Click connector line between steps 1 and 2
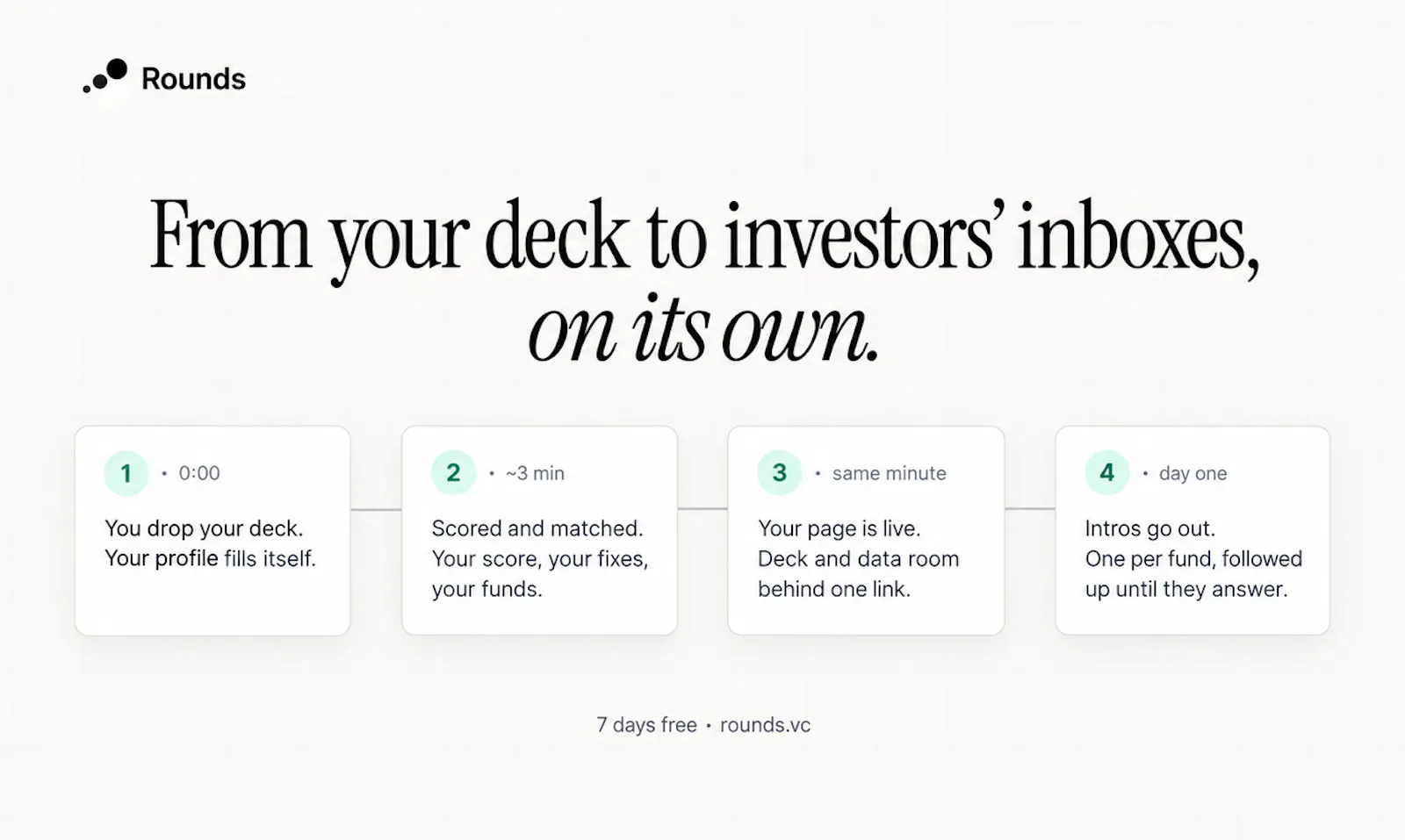The height and width of the screenshot is (840, 1405). 376,509
